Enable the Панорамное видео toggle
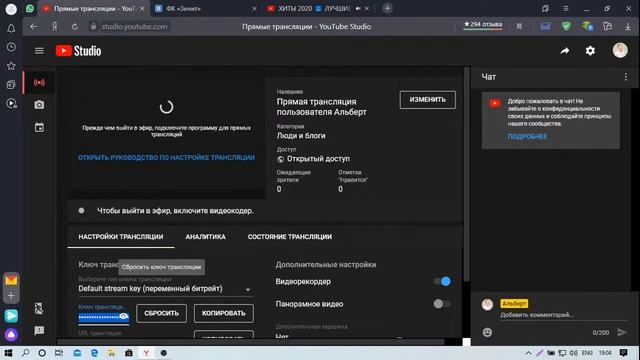Viewport: 640px width, 360px height. point(442,304)
